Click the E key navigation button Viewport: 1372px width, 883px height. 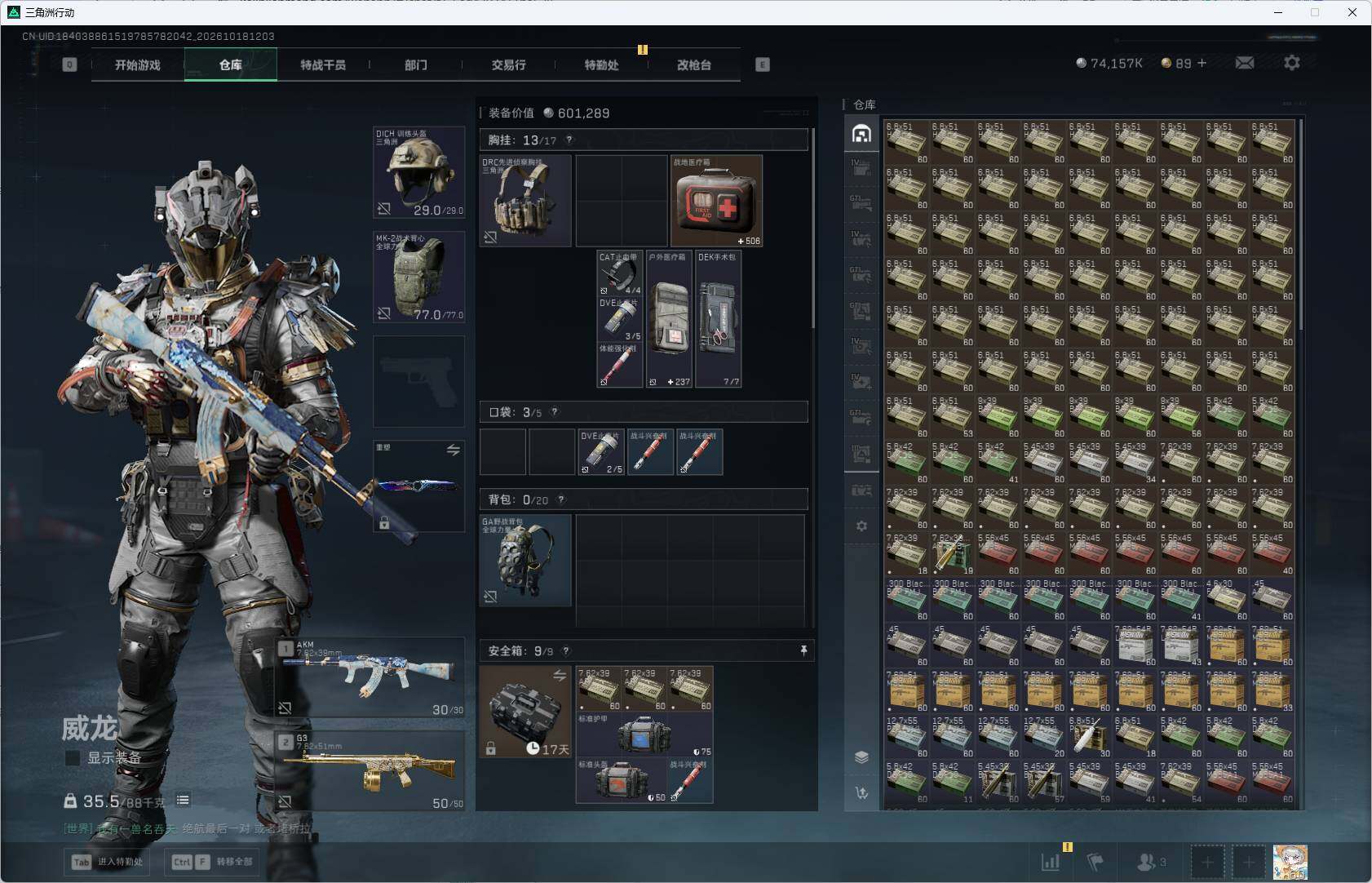(x=763, y=64)
